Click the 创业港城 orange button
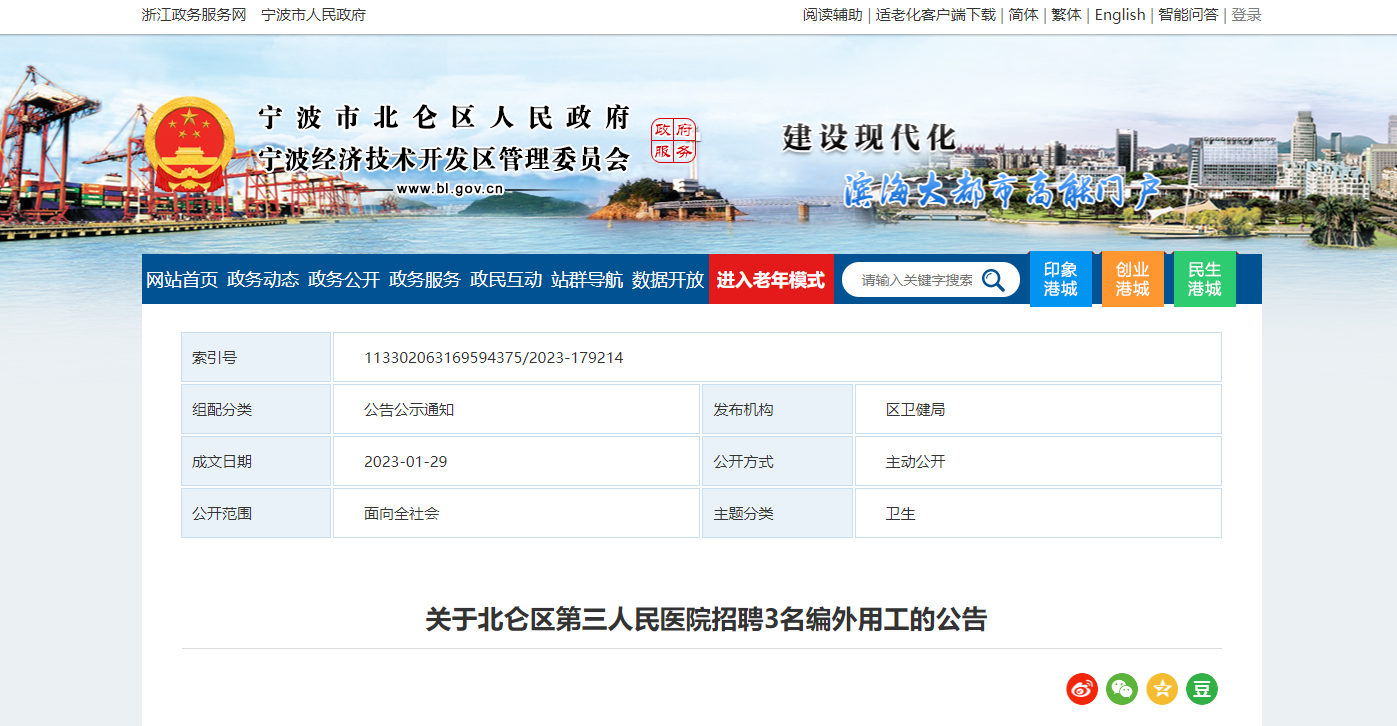The image size is (1397, 726). coord(1132,279)
